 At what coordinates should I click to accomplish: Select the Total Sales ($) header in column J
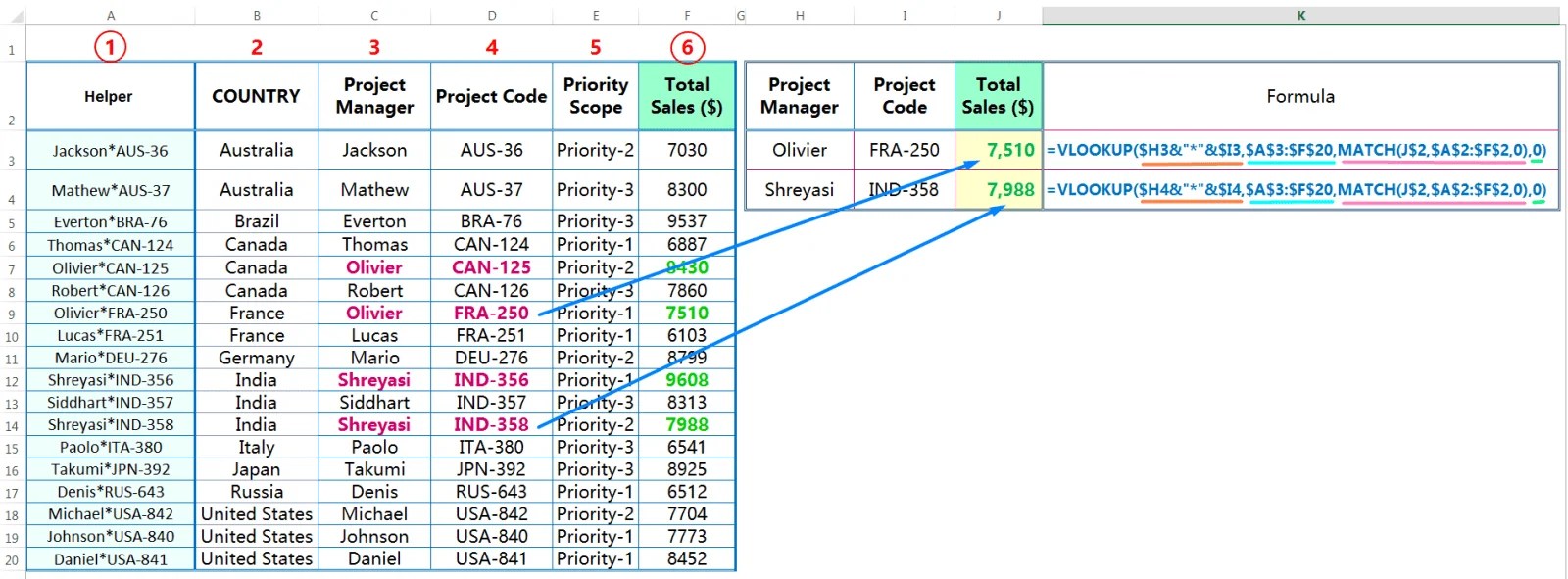click(x=999, y=96)
